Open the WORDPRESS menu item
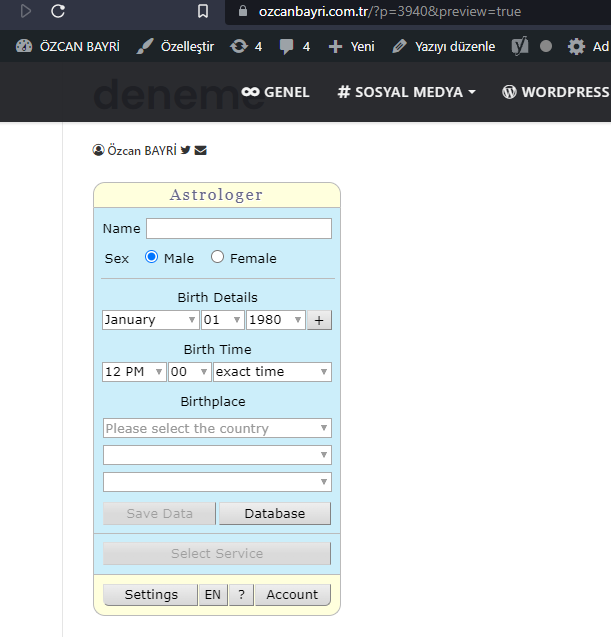This screenshot has height=637, width=611. (556, 92)
